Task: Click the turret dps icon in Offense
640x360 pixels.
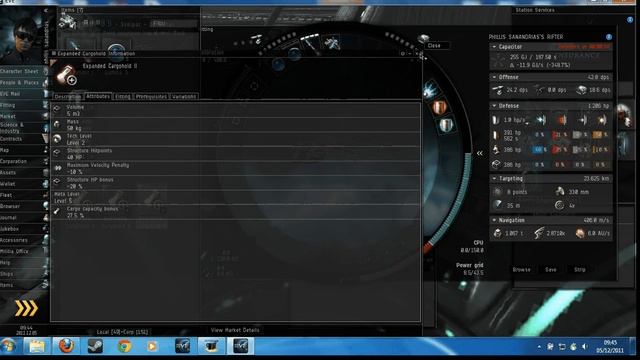Action: (498, 90)
